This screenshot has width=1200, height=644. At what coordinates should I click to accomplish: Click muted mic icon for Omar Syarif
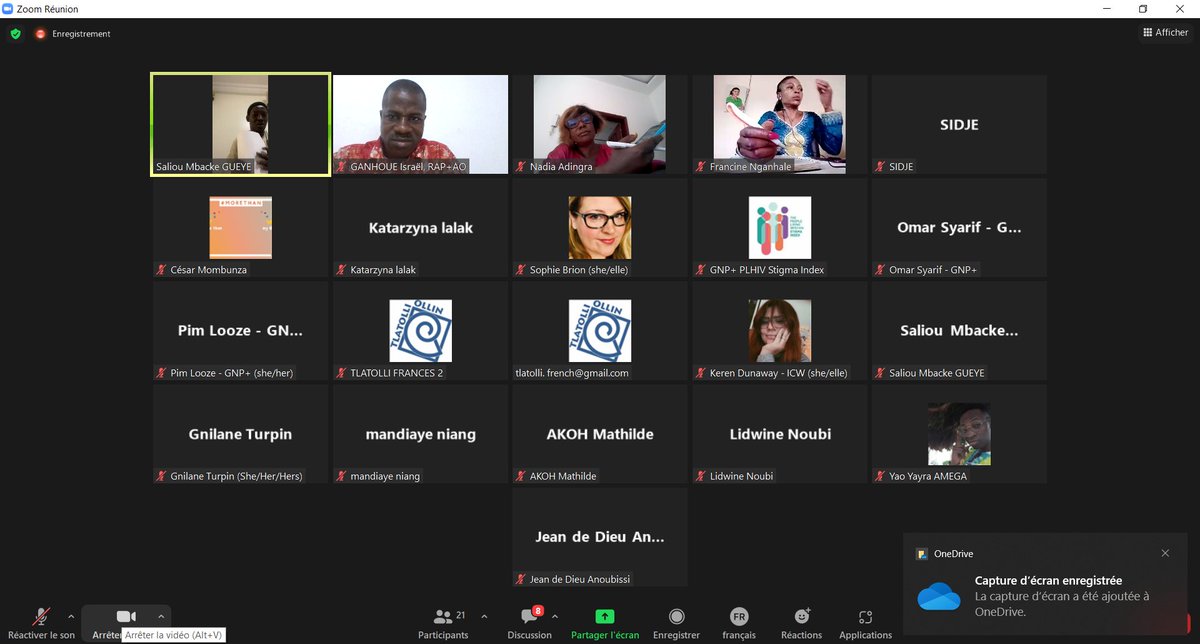pos(880,270)
